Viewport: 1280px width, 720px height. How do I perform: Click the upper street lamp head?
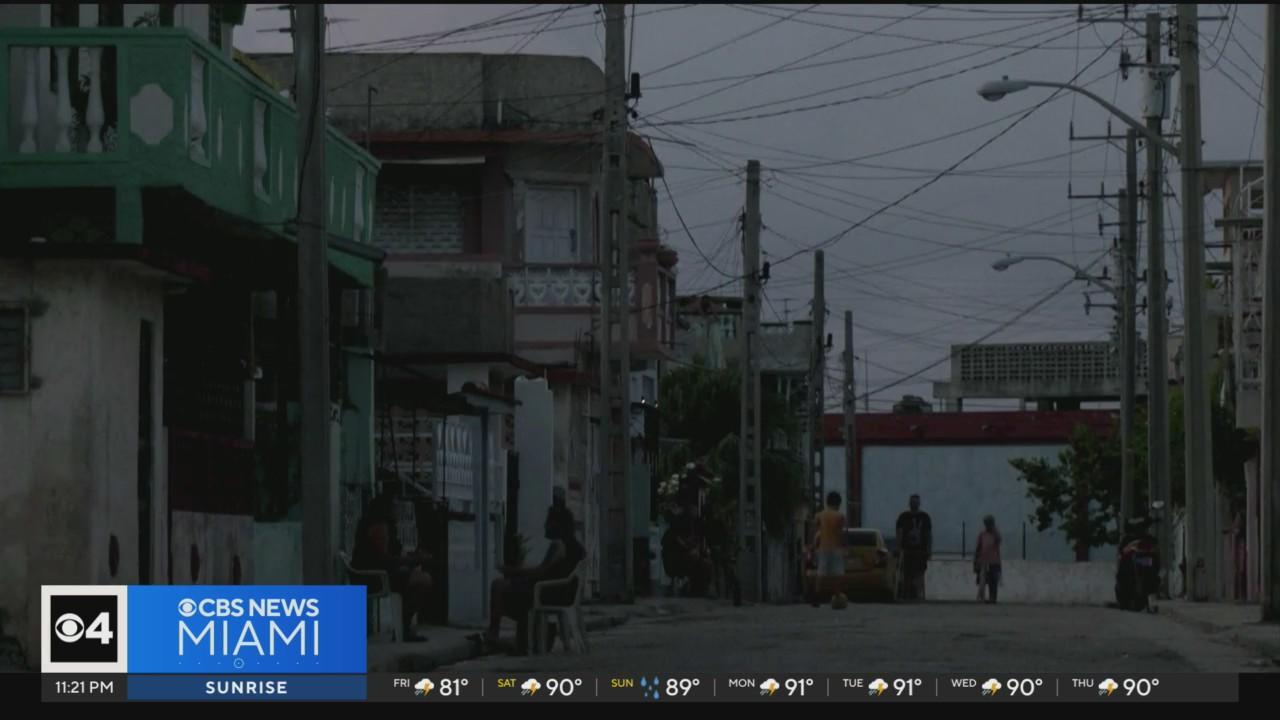pyautogui.click(x=996, y=90)
